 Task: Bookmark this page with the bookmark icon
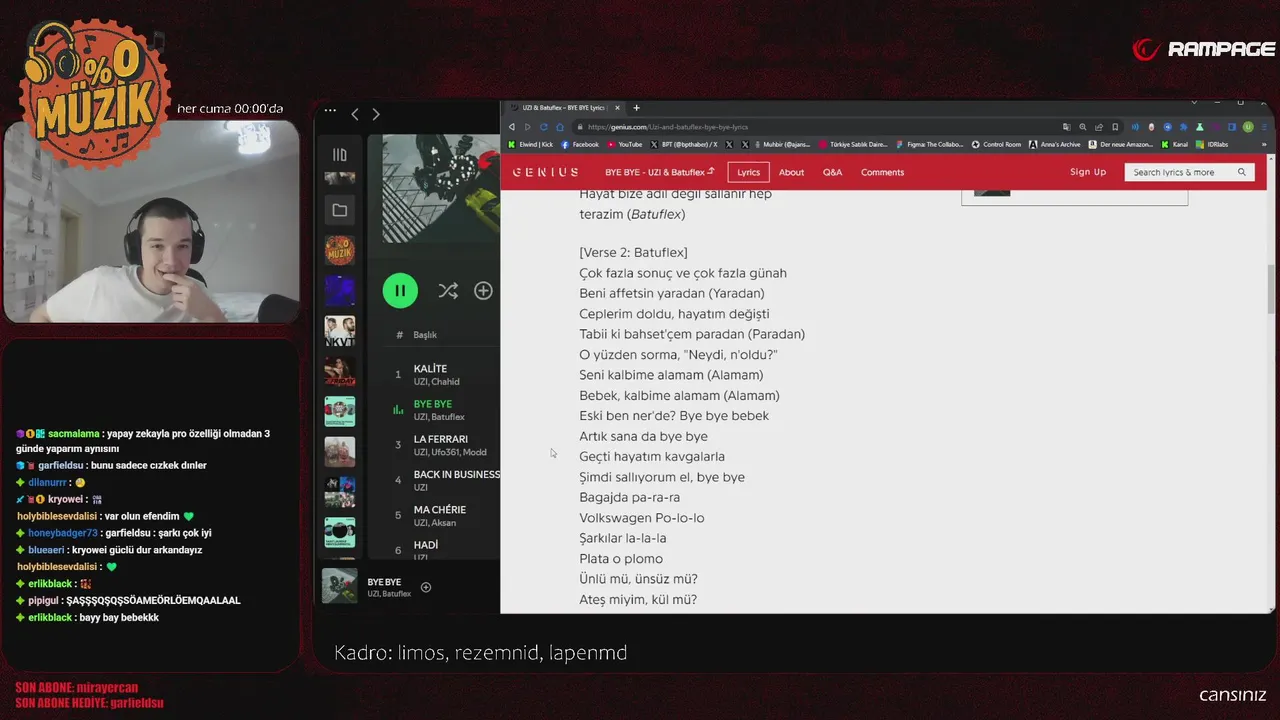pyautogui.click(x=1115, y=127)
